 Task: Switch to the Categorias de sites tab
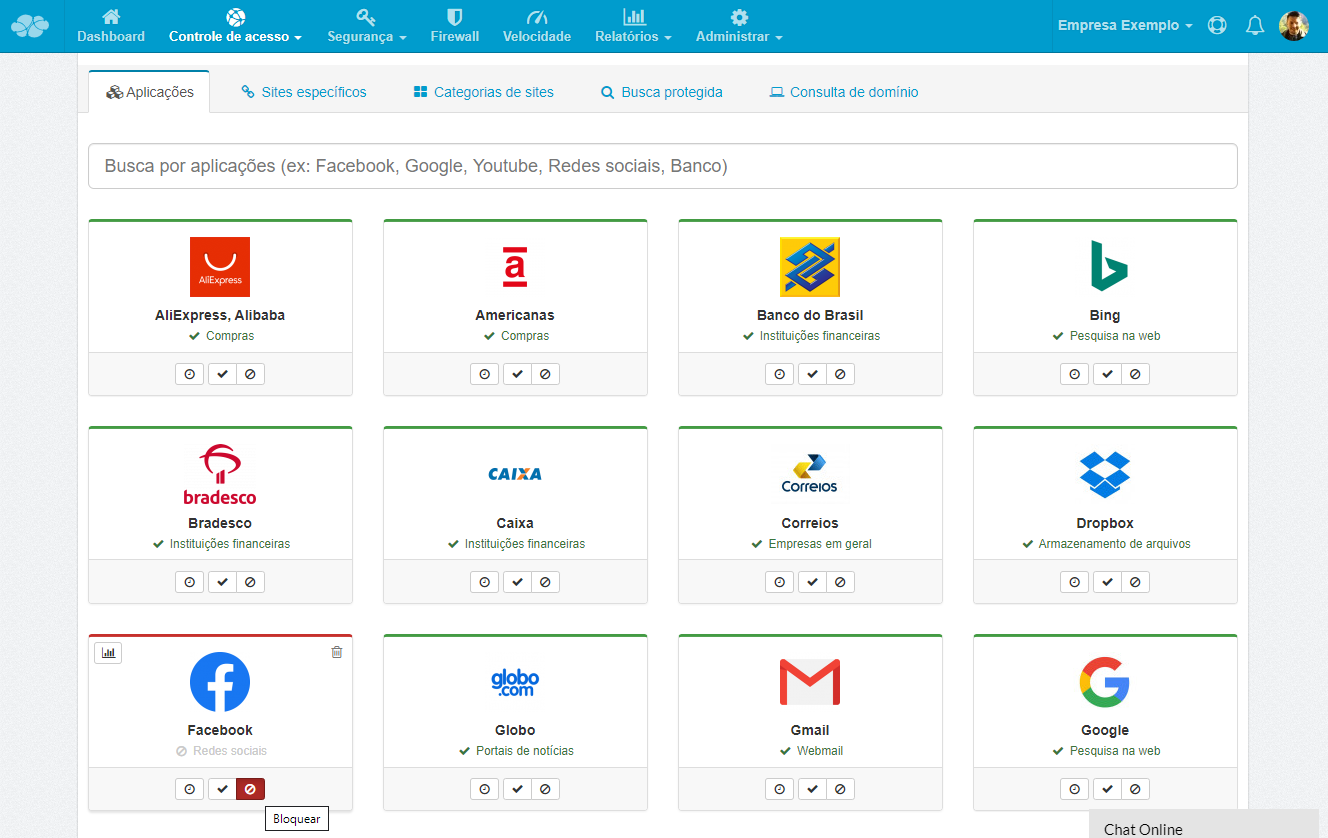(483, 92)
